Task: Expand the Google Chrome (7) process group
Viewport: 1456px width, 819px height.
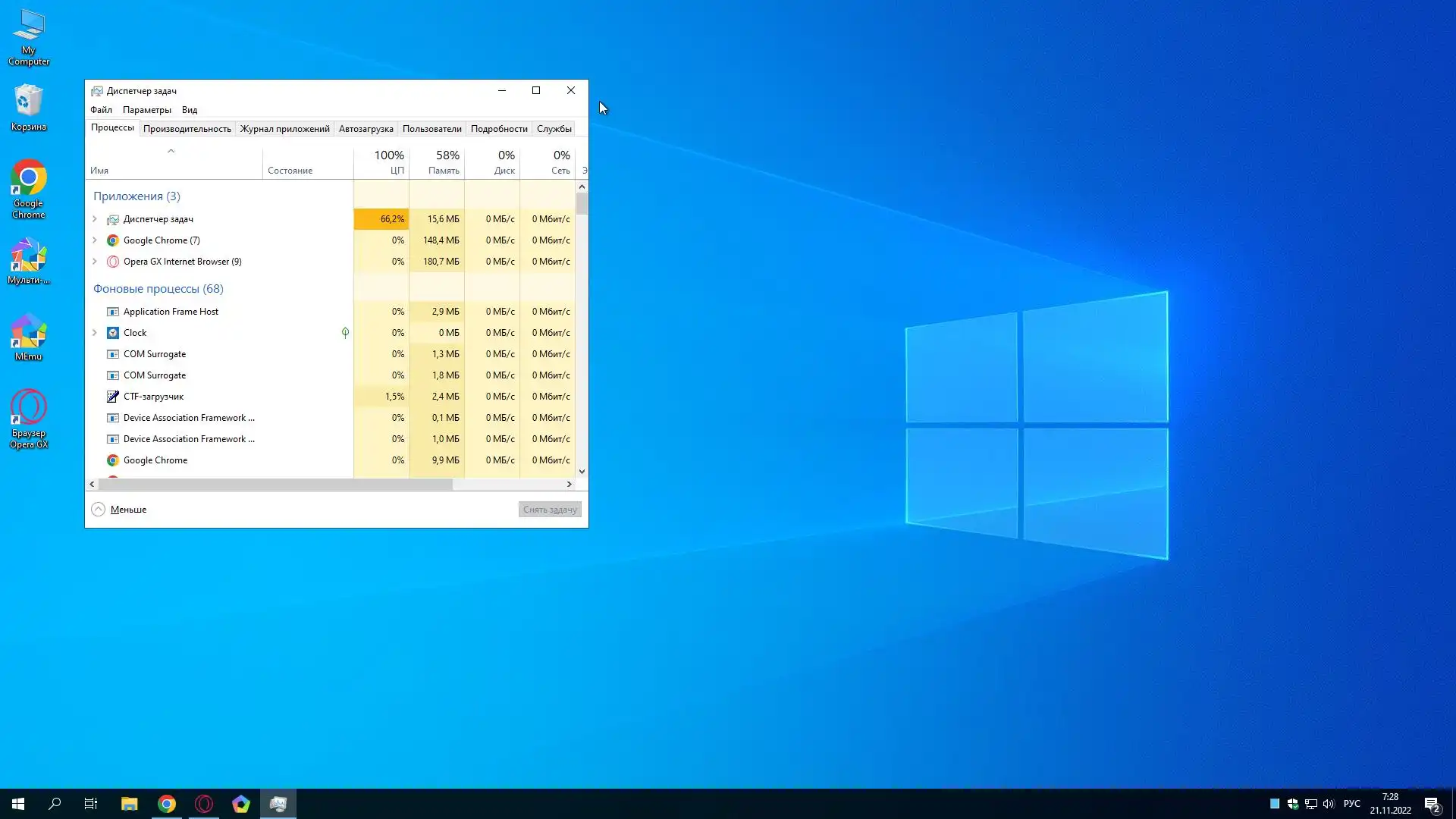Action: coord(95,240)
